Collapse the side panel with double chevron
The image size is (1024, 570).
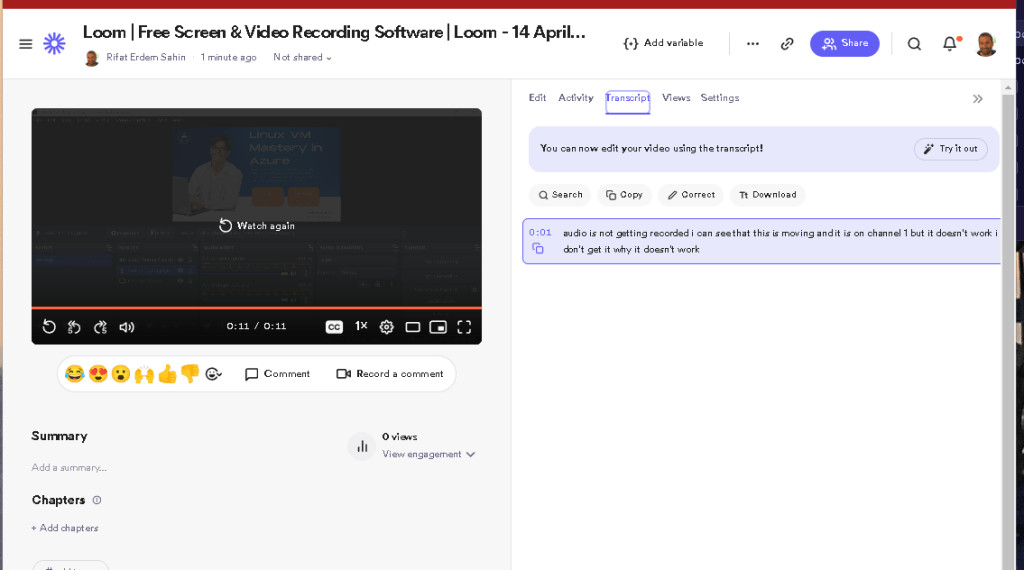pyautogui.click(x=978, y=99)
